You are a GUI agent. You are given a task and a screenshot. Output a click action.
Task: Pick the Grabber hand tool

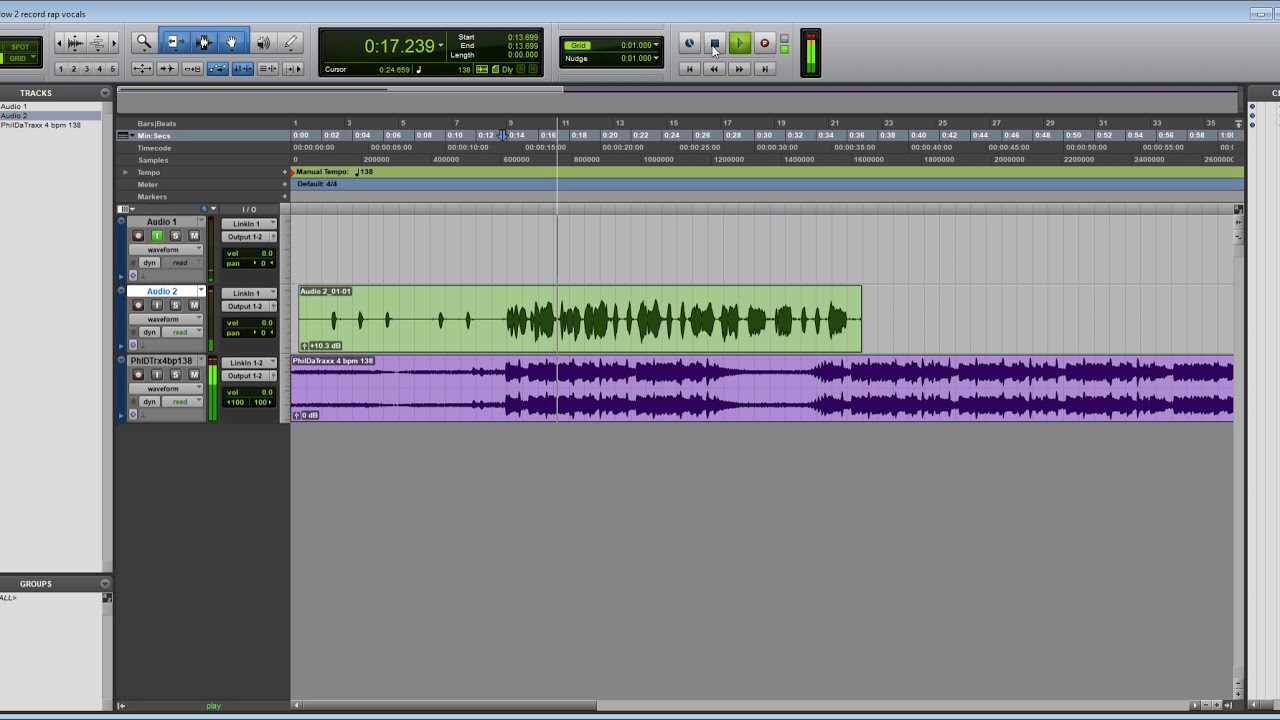232,42
